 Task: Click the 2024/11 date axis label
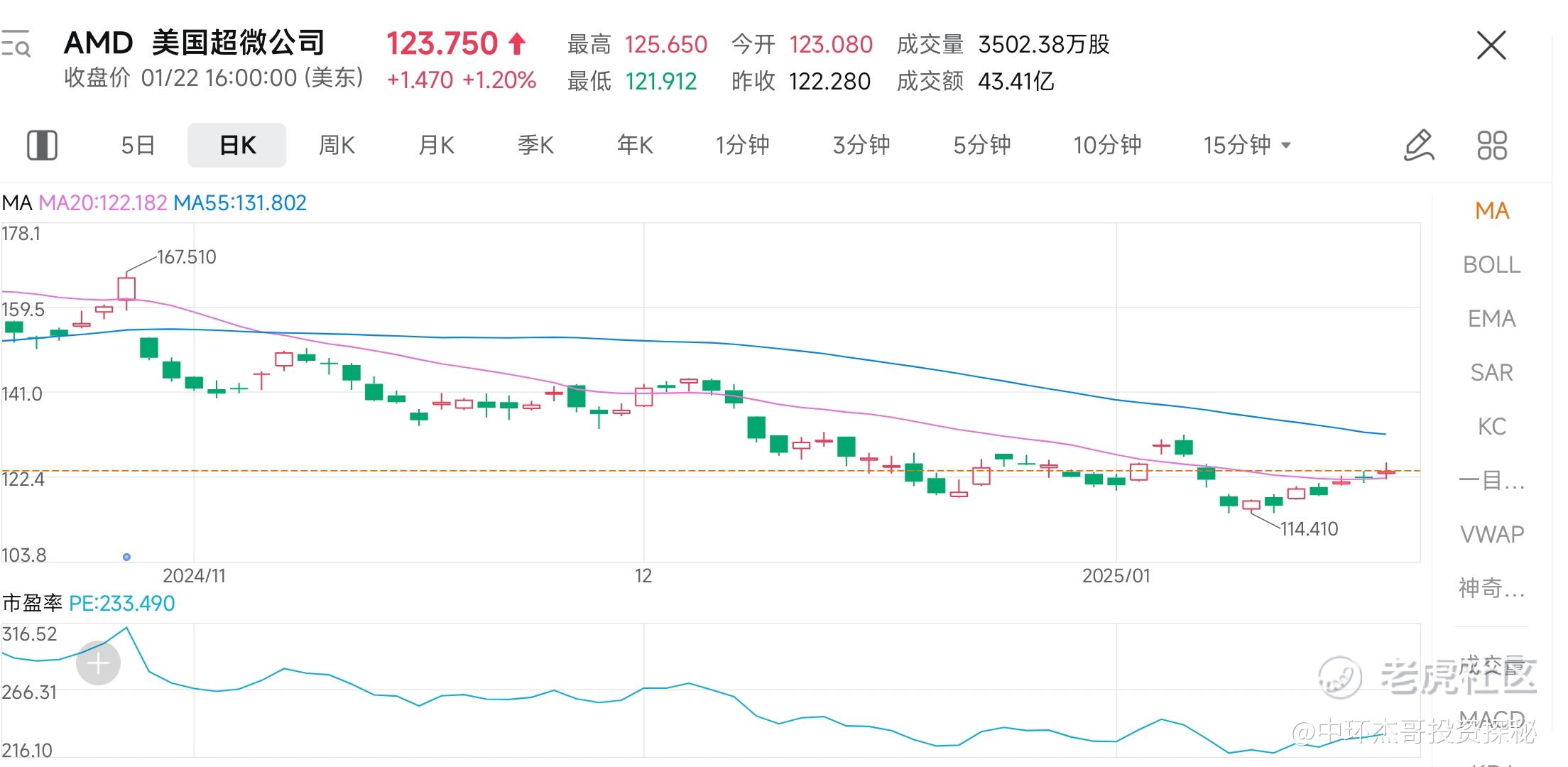[x=194, y=576]
